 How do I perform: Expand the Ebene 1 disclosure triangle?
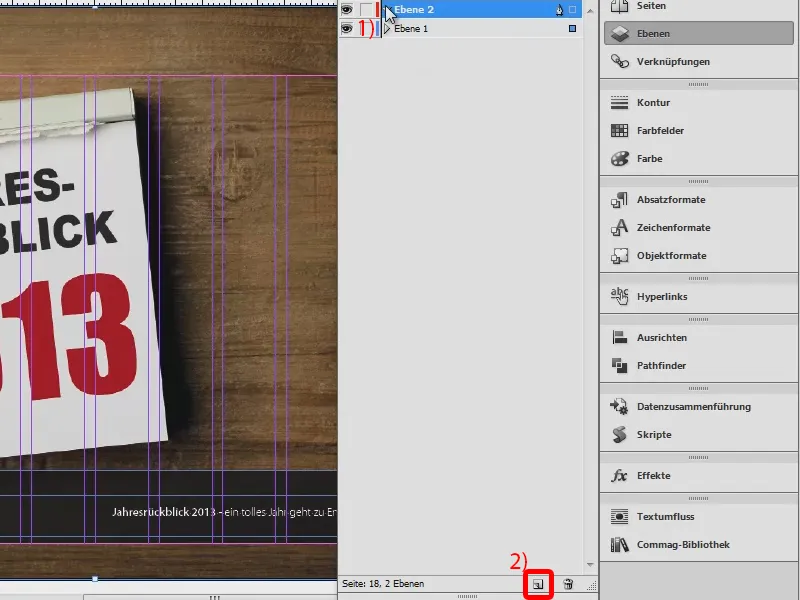[387, 29]
